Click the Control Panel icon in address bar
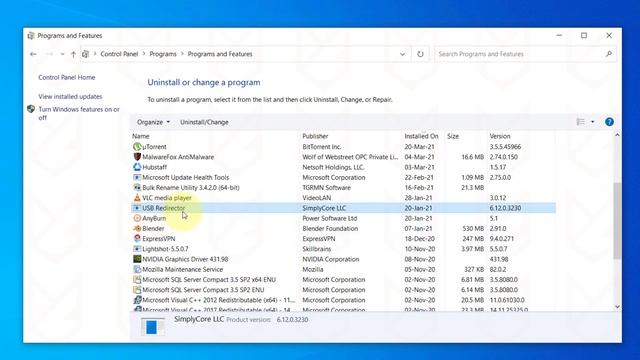 [85, 54]
